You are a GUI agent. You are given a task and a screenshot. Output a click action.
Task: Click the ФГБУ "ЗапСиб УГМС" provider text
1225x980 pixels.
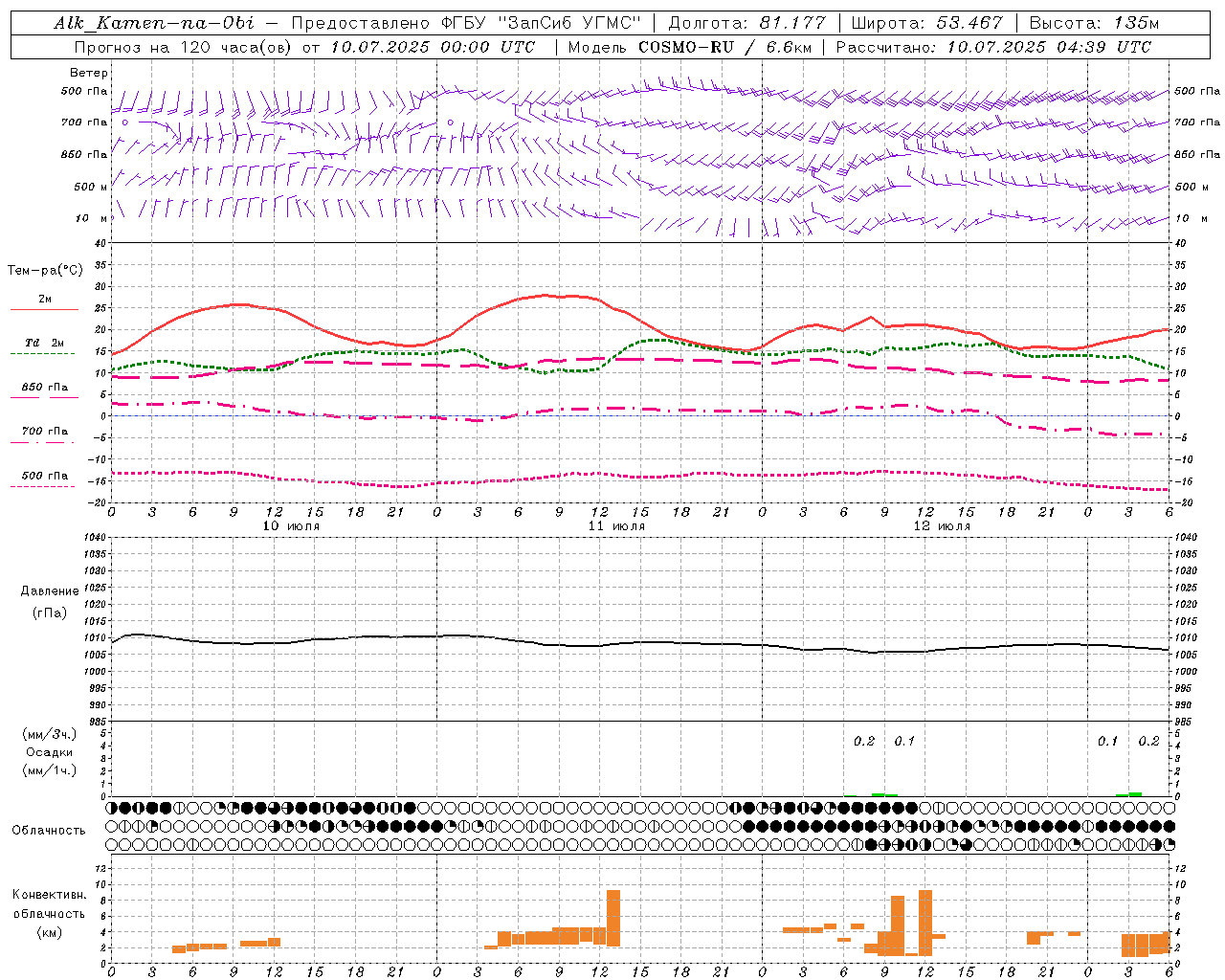[540, 23]
